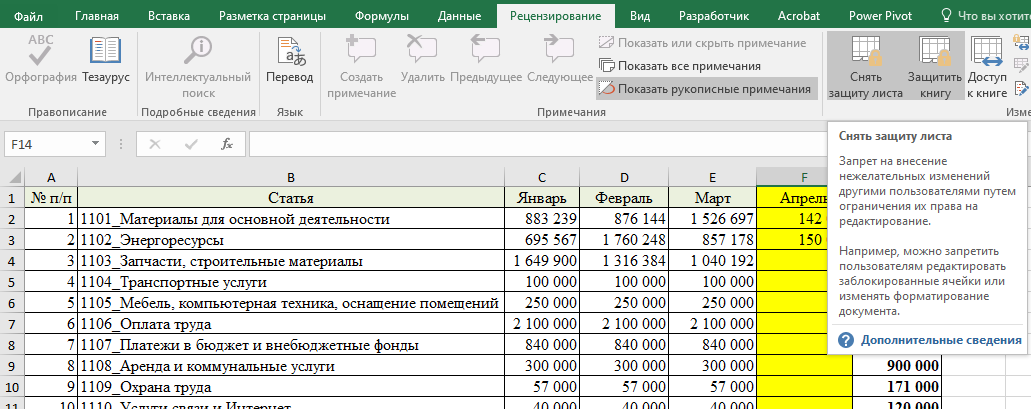
Task: Click the allow users to edit ranges icon
Action: (x=1022, y=65)
